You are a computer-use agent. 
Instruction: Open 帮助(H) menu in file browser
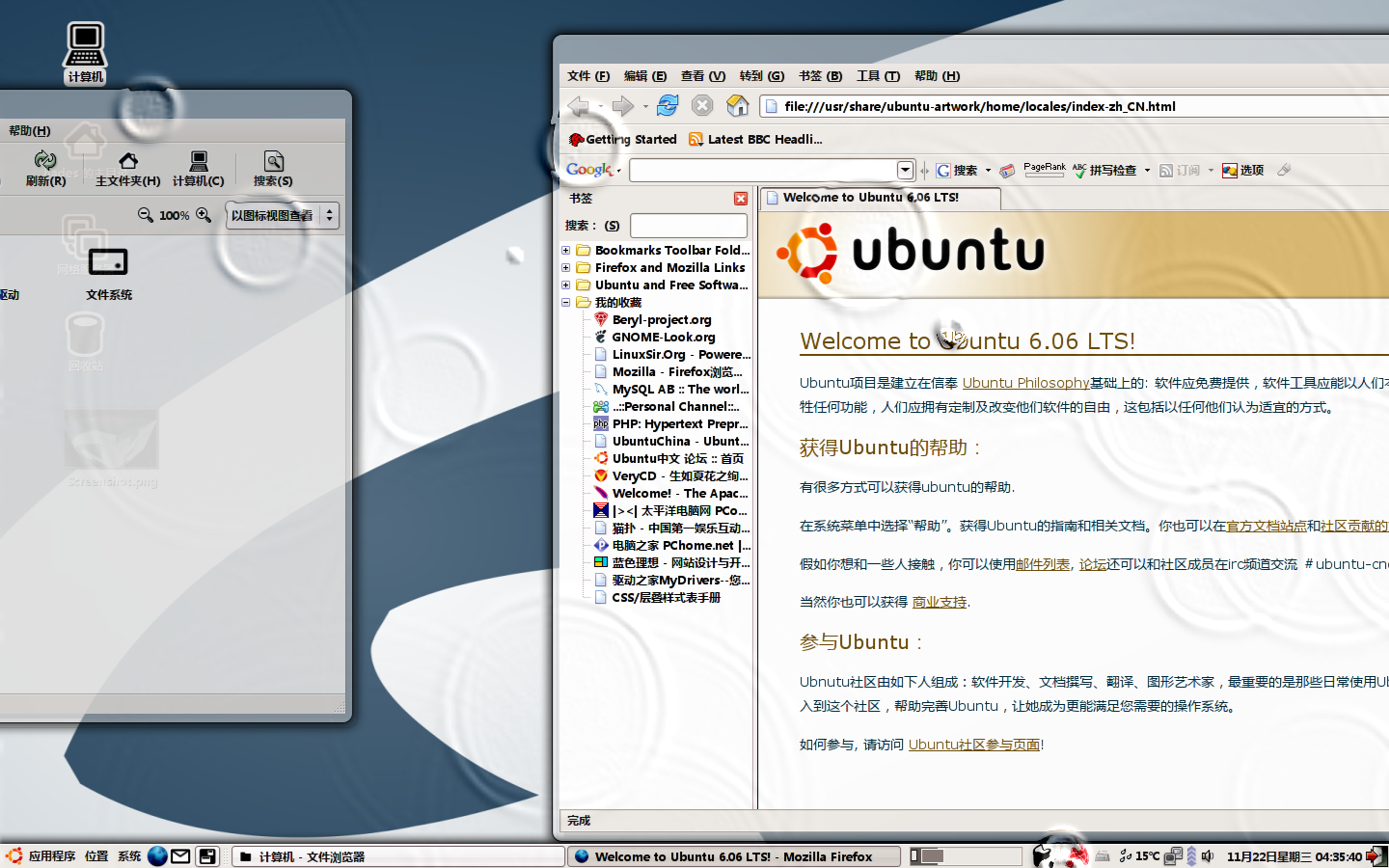29,131
